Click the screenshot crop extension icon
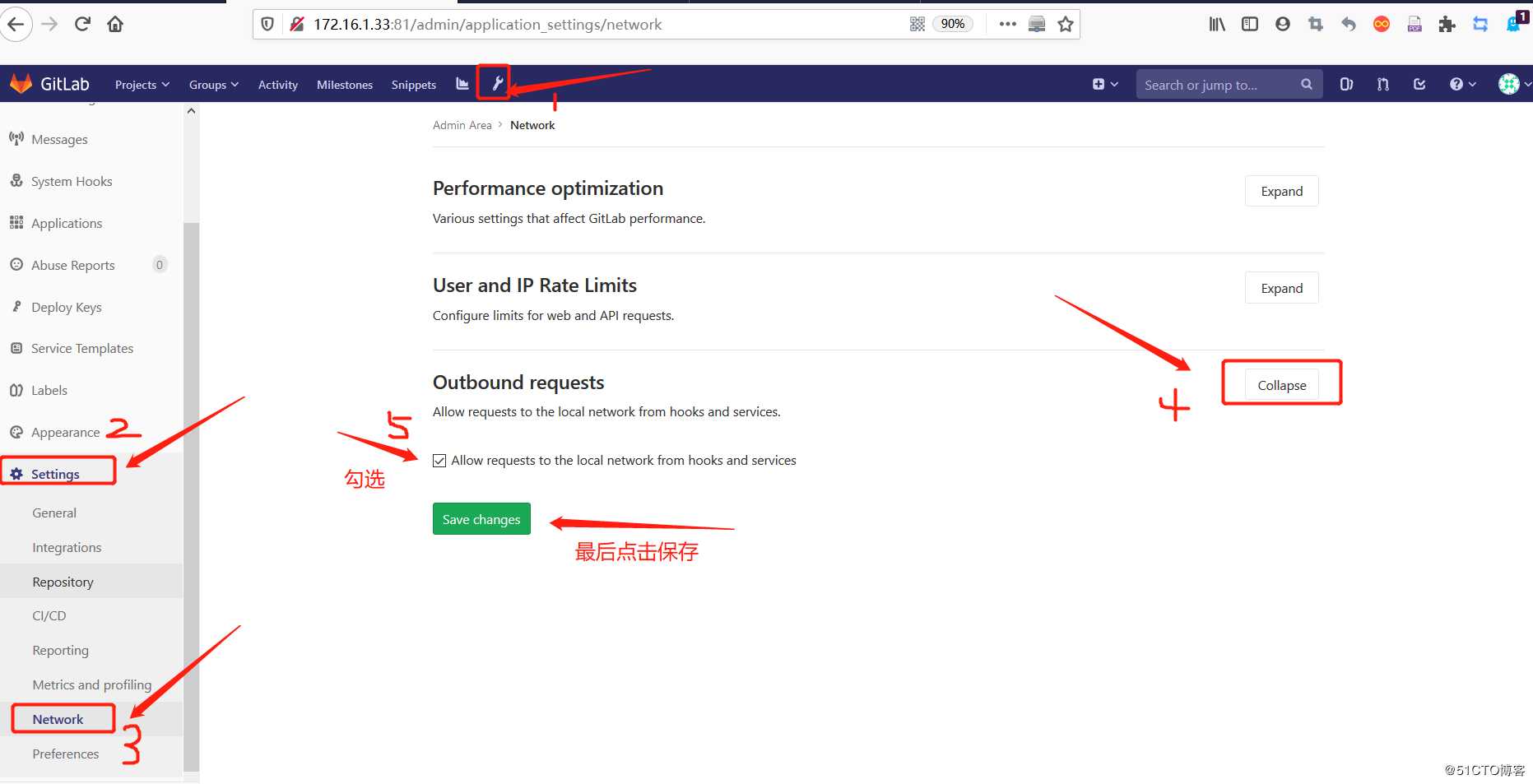 coord(1316,24)
